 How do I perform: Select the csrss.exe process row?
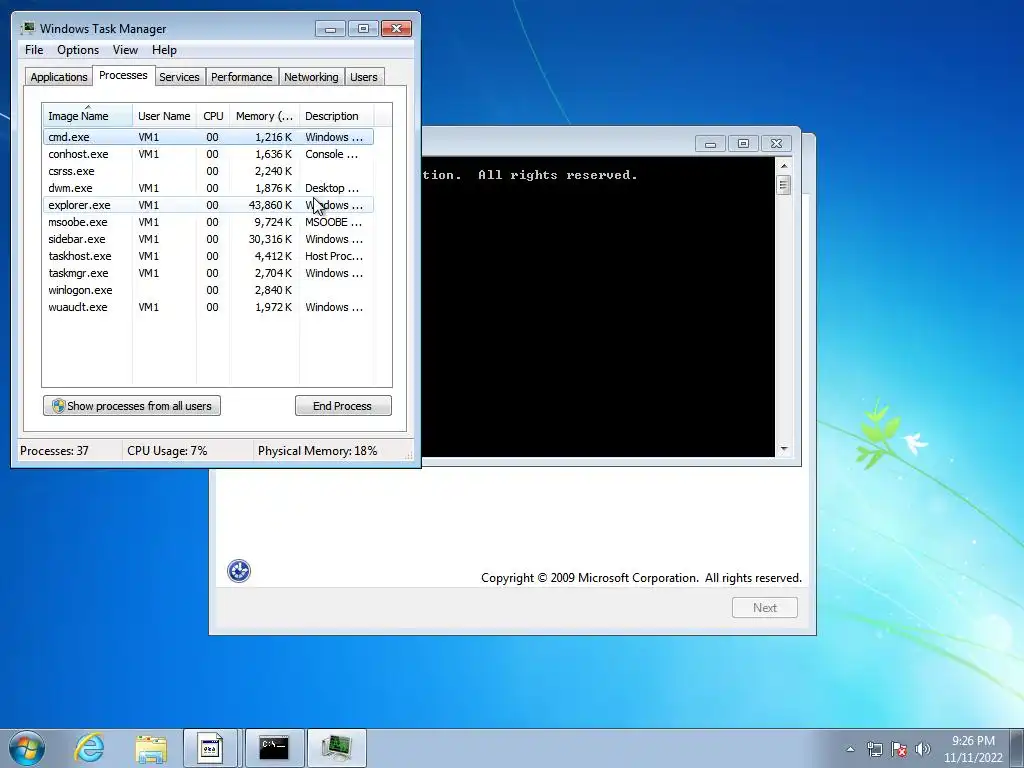[x=208, y=171]
